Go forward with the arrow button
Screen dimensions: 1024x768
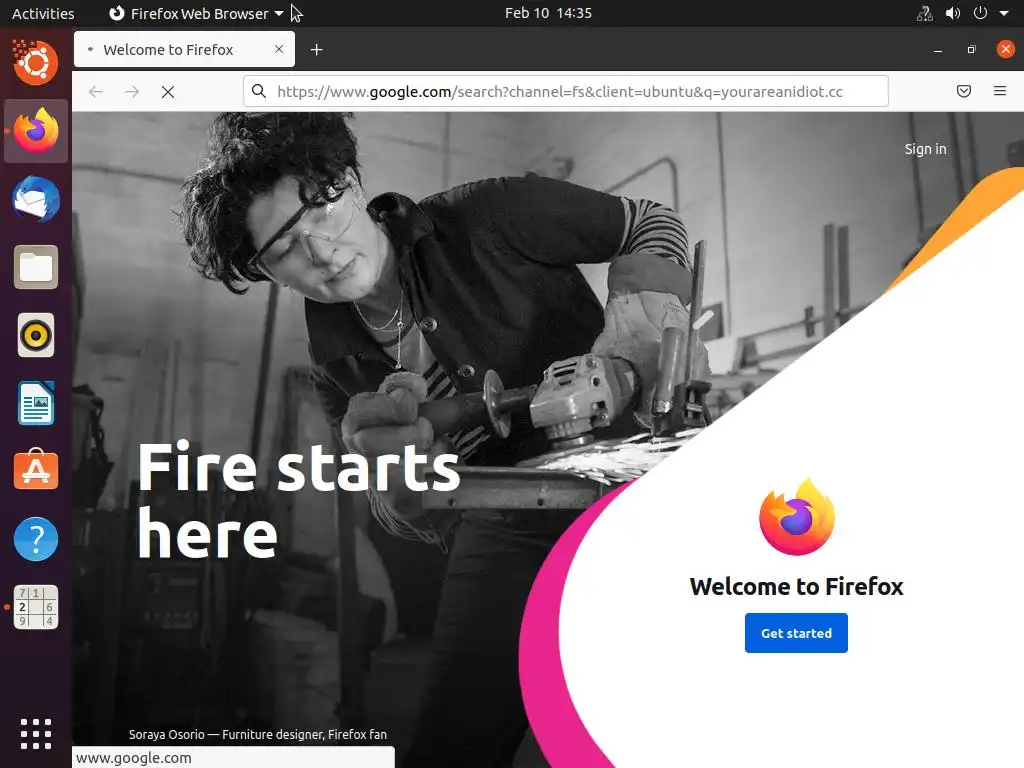(x=132, y=92)
